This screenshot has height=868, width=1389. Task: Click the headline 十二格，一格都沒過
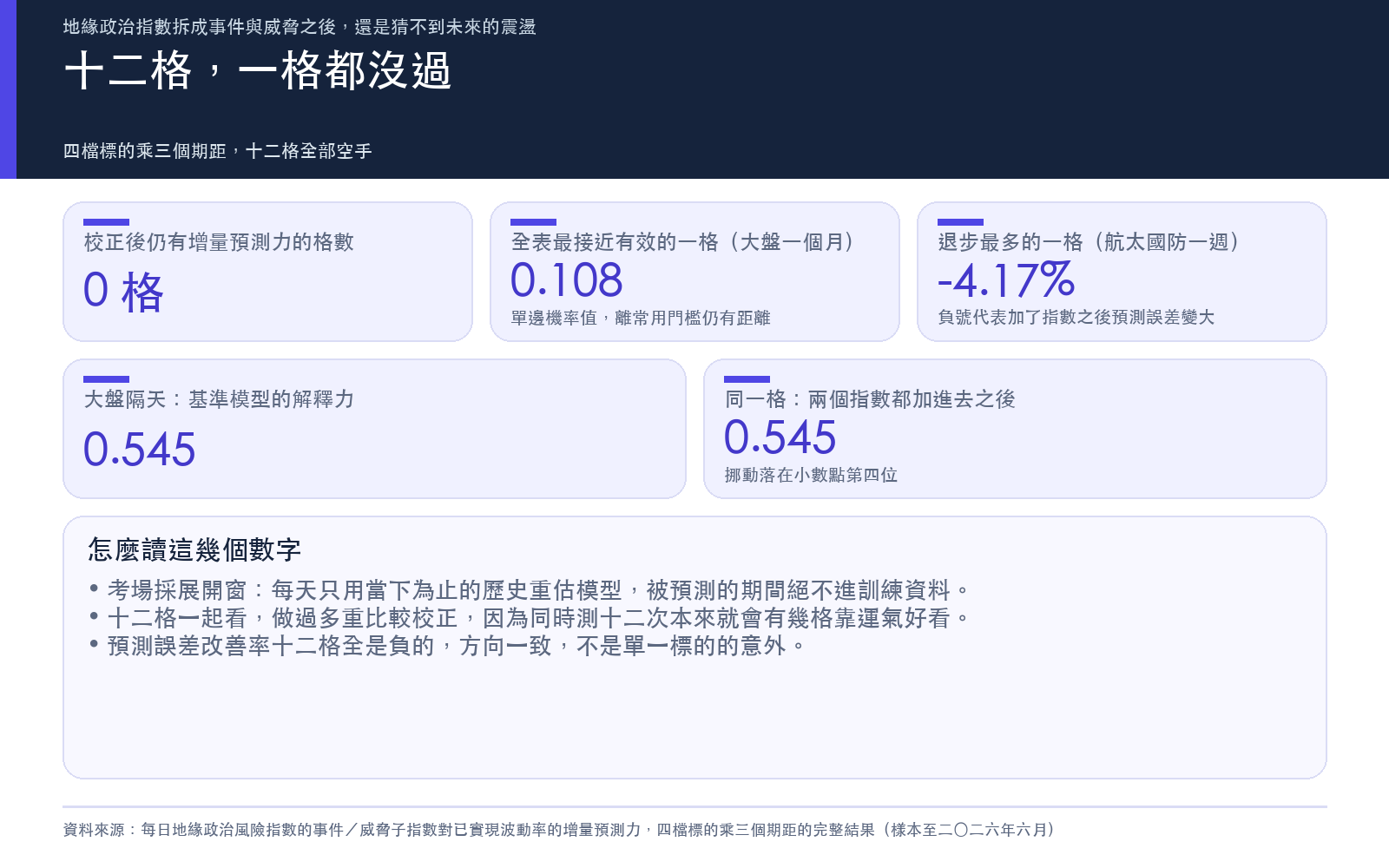(x=258, y=71)
